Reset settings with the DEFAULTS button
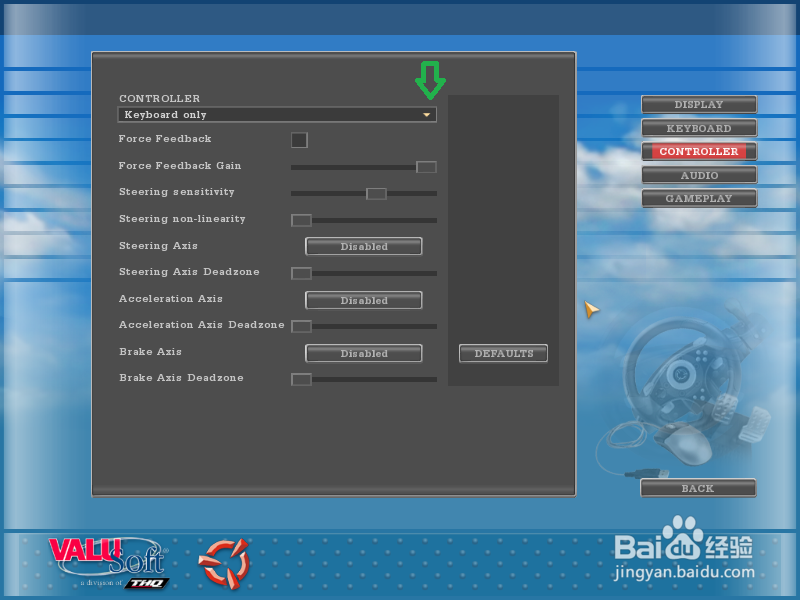This screenshot has width=800, height=600. pyautogui.click(x=504, y=354)
